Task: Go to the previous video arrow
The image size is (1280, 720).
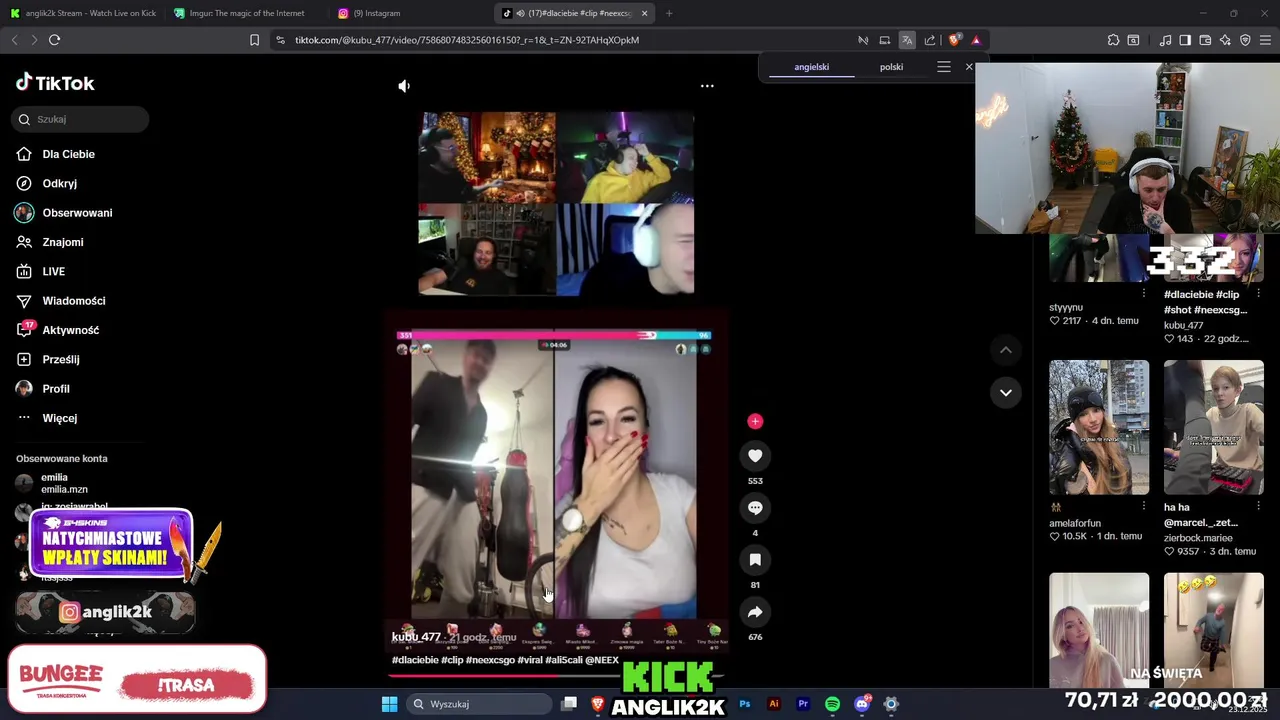Action: point(1006,350)
